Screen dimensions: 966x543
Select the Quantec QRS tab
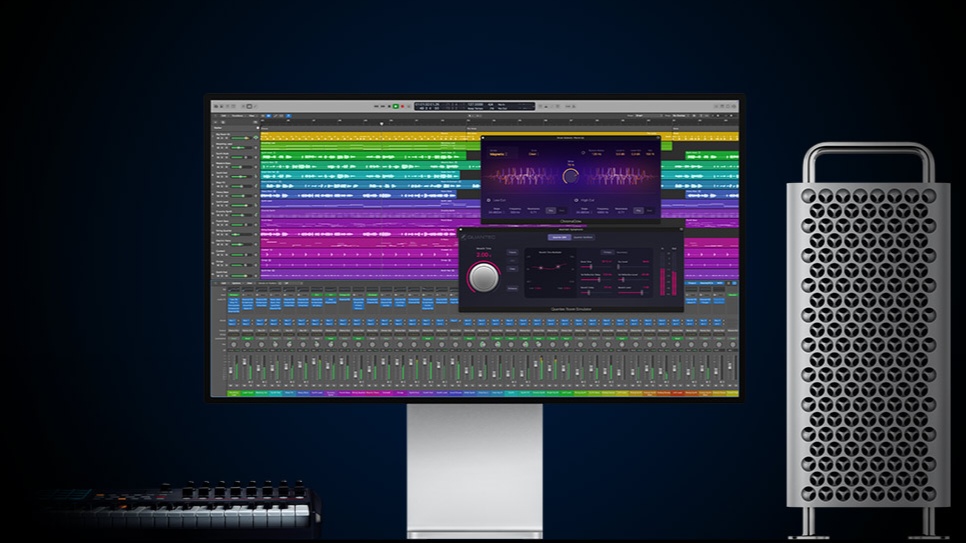[558, 237]
